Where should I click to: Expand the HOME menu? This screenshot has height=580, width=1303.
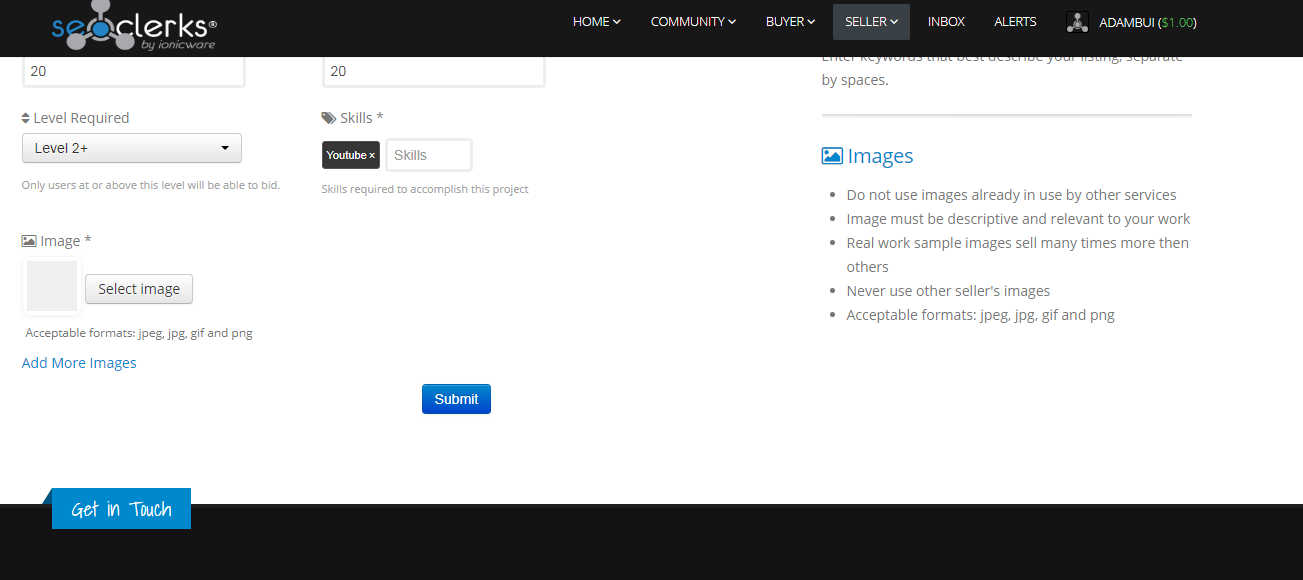click(596, 22)
